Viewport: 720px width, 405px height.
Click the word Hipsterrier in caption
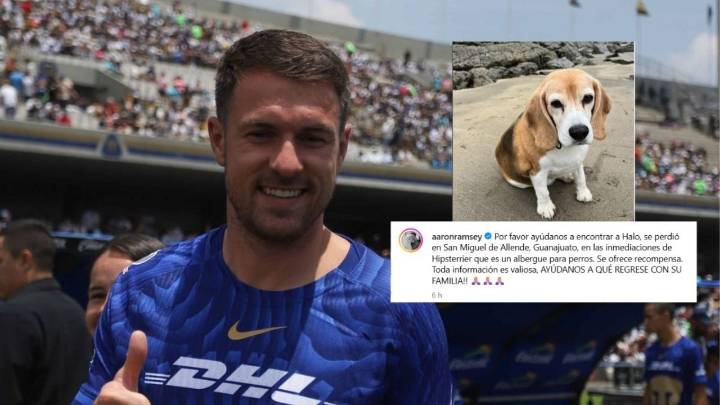point(451,259)
